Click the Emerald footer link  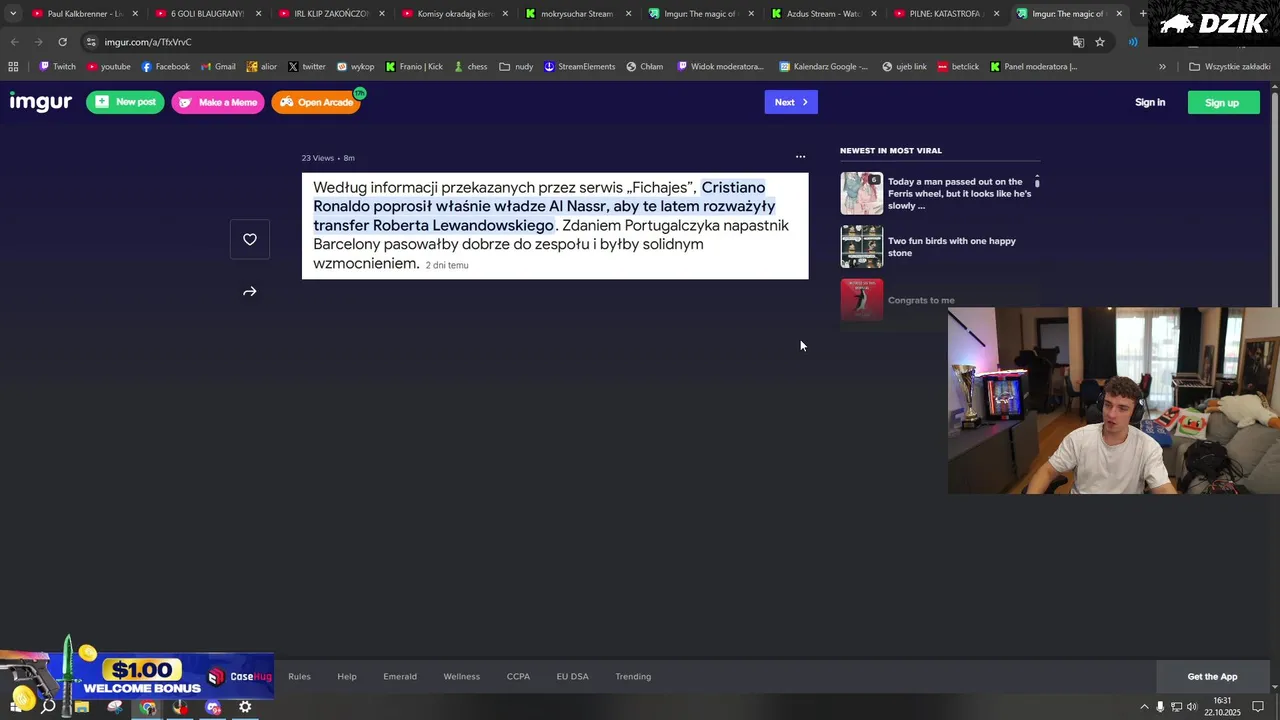tap(400, 676)
